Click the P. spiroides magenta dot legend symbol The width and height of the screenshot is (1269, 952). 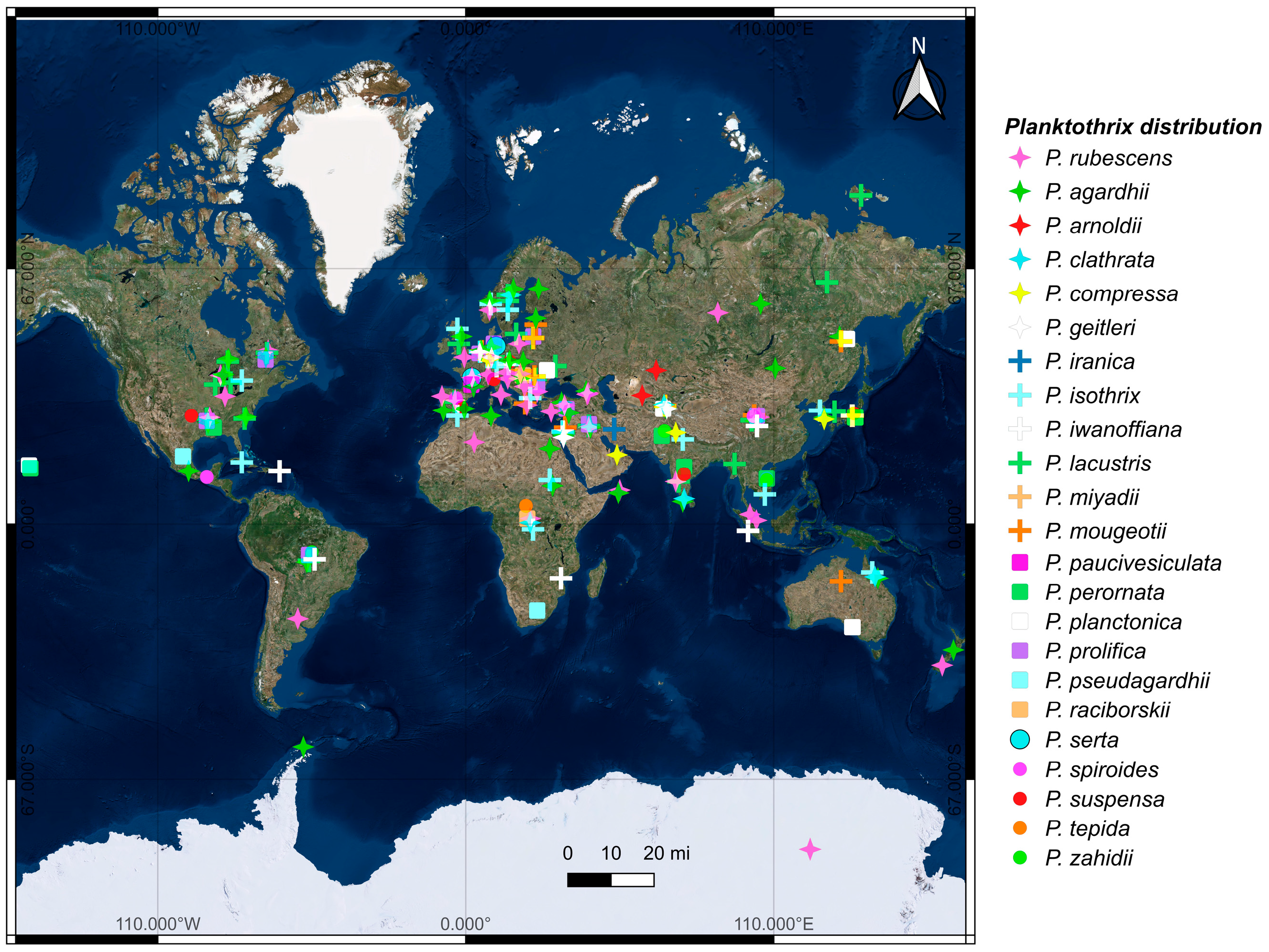pyautogui.click(x=1019, y=769)
